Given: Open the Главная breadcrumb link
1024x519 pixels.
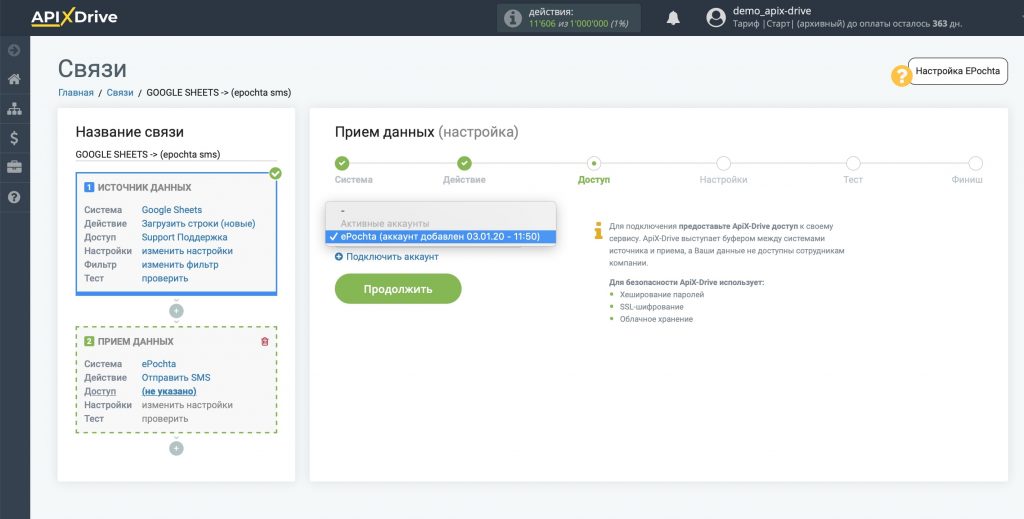Looking at the screenshot, I should [x=76, y=93].
